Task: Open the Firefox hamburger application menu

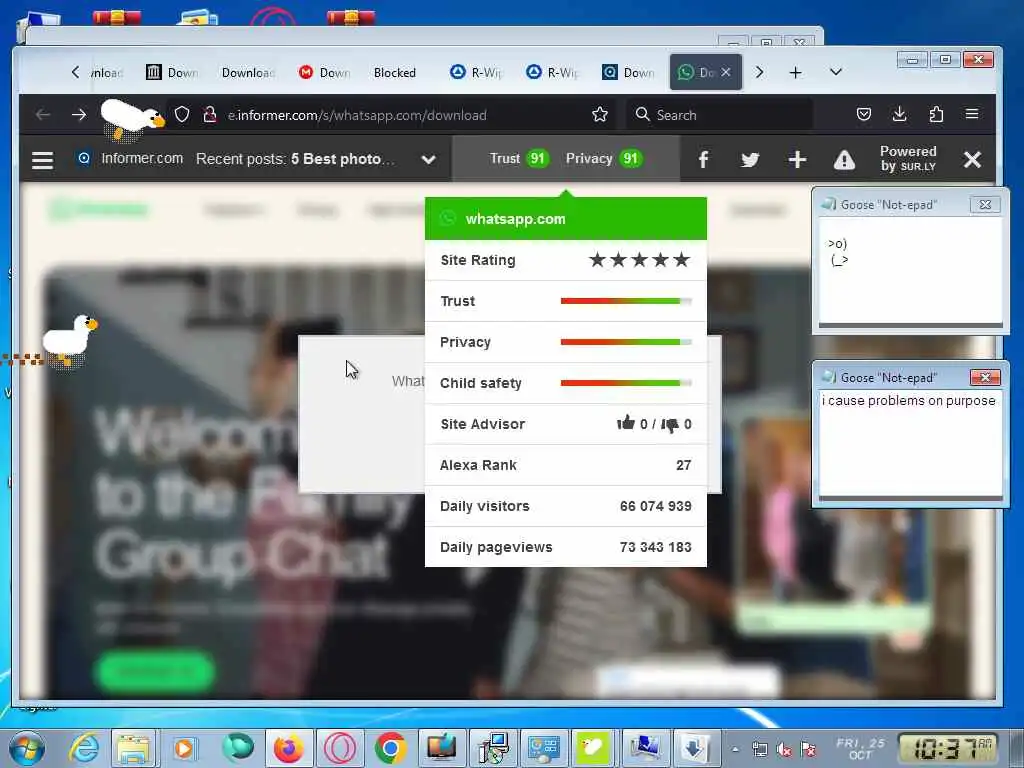Action: 972,114
